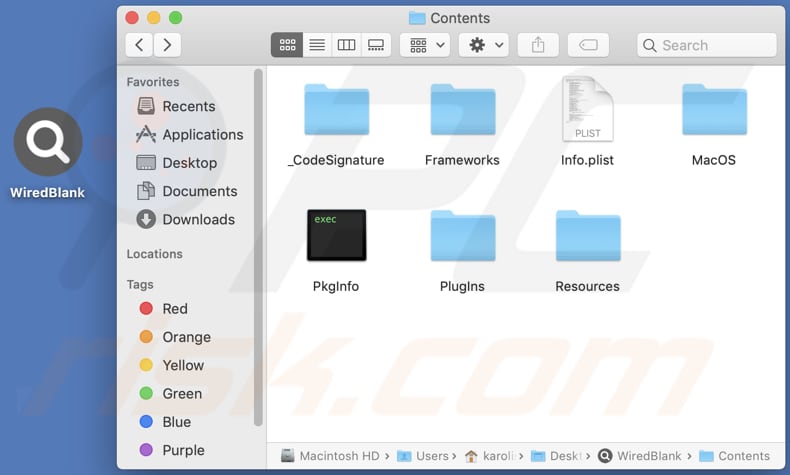Click the Resources name label
The height and width of the screenshot is (475, 790).
tap(587, 286)
